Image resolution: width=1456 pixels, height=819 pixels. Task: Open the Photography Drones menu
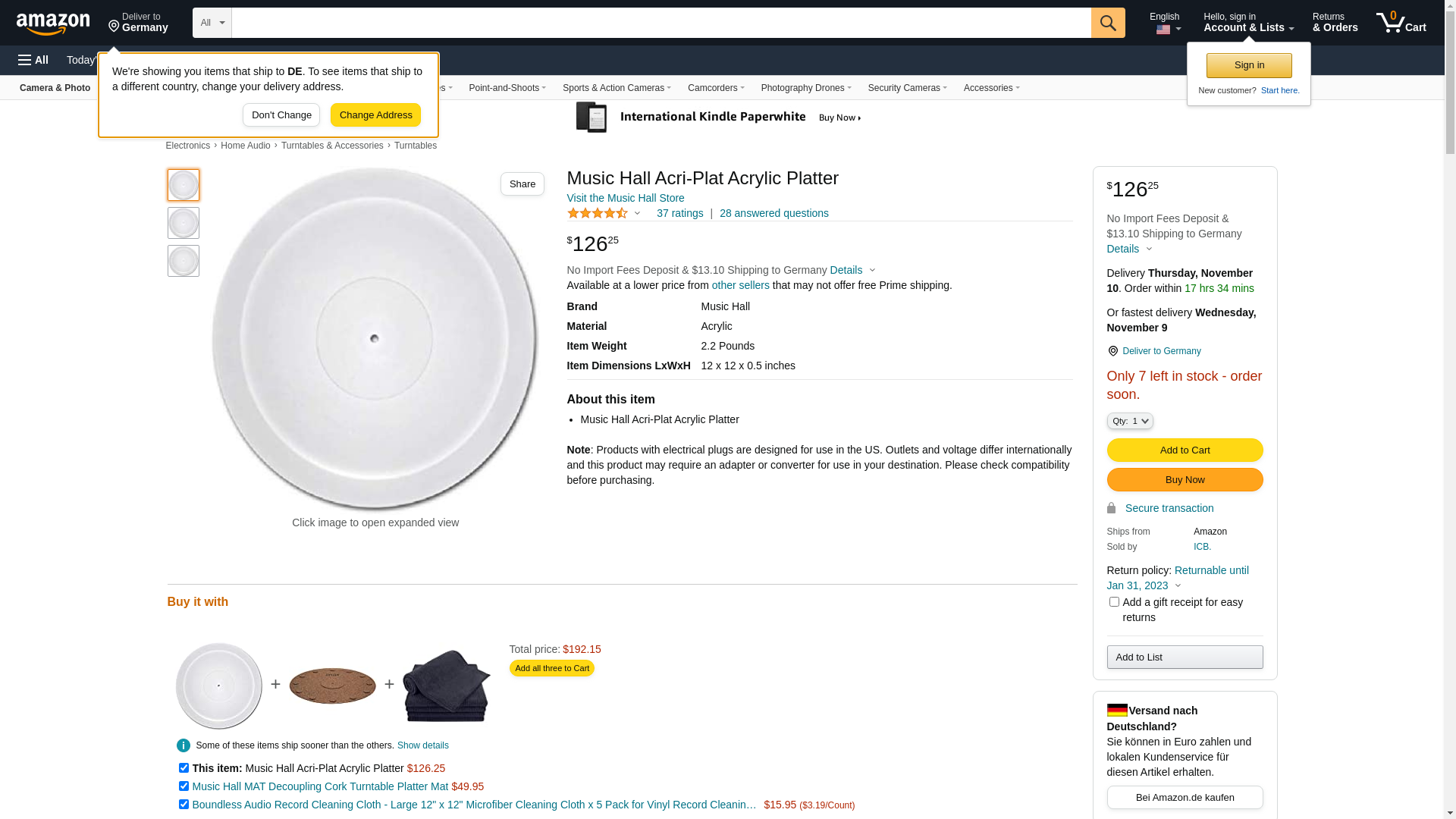(x=805, y=88)
